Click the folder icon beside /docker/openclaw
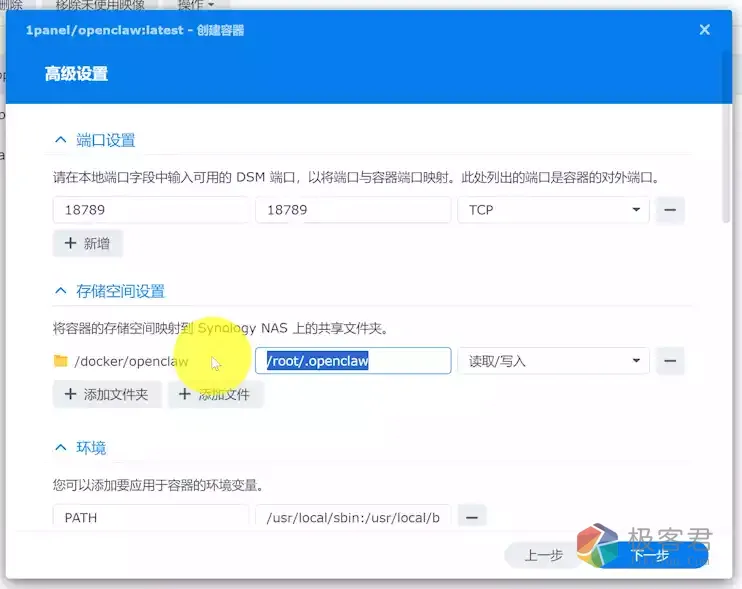The height and width of the screenshot is (589, 742). pyautogui.click(x=61, y=361)
